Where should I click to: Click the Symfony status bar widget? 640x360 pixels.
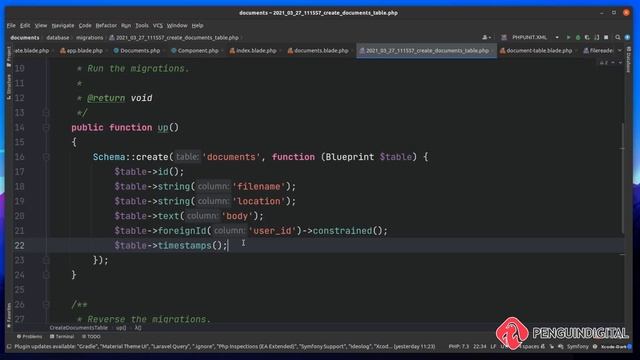(x=578, y=347)
